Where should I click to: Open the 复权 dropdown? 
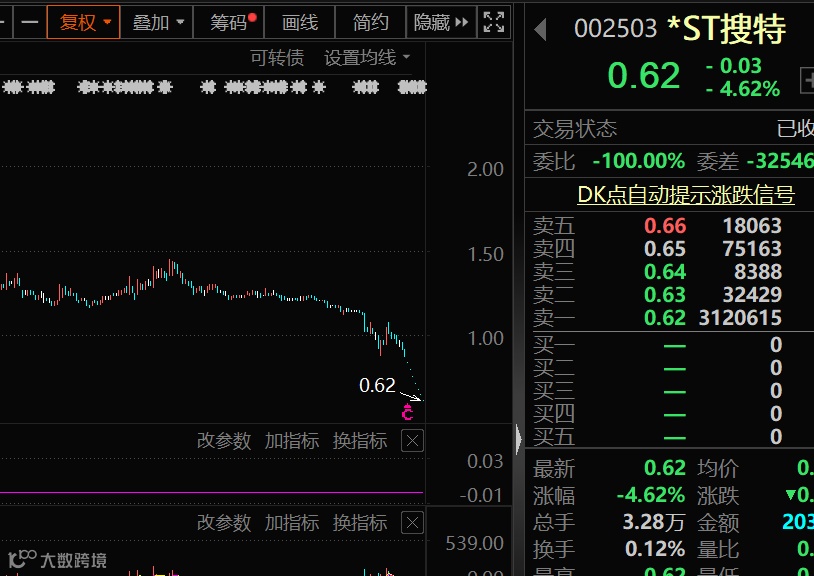coord(84,22)
